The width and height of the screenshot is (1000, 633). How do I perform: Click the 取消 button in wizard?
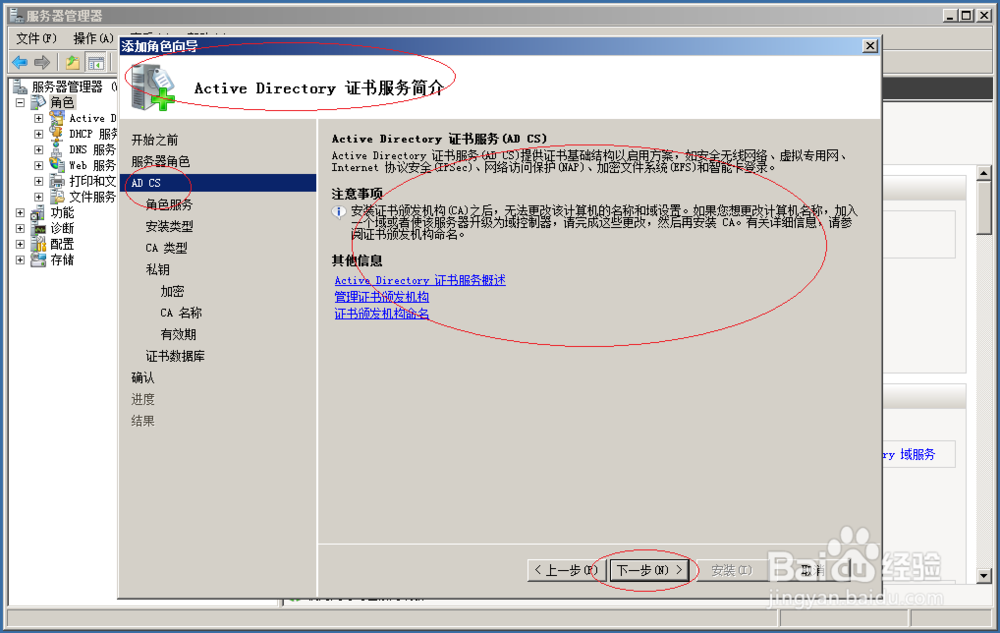coord(812,570)
